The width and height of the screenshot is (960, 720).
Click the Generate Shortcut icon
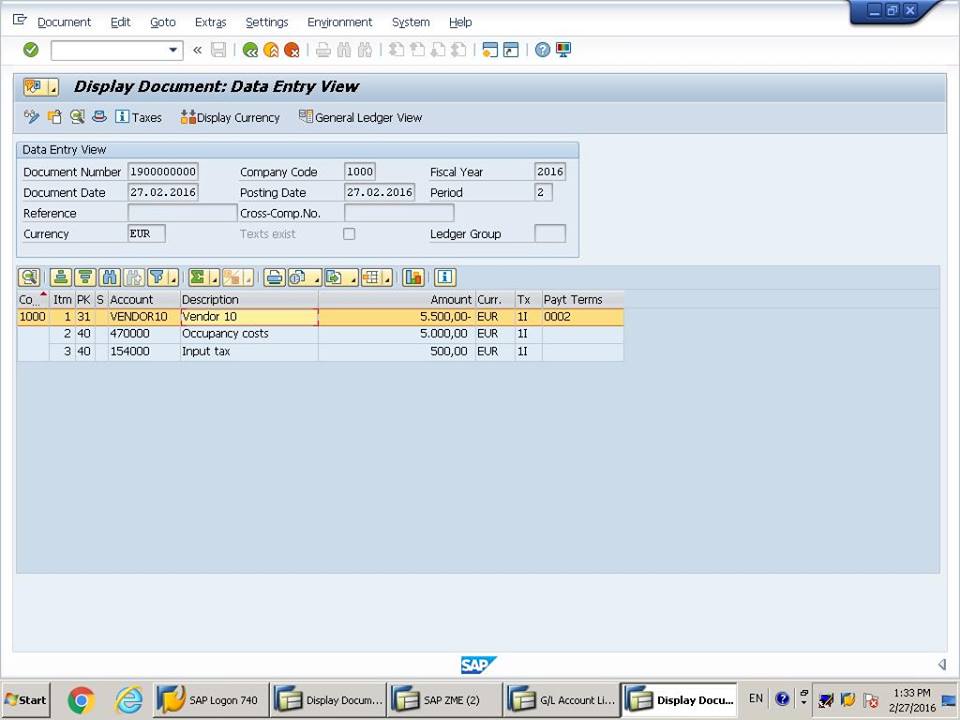click(511, 50)
